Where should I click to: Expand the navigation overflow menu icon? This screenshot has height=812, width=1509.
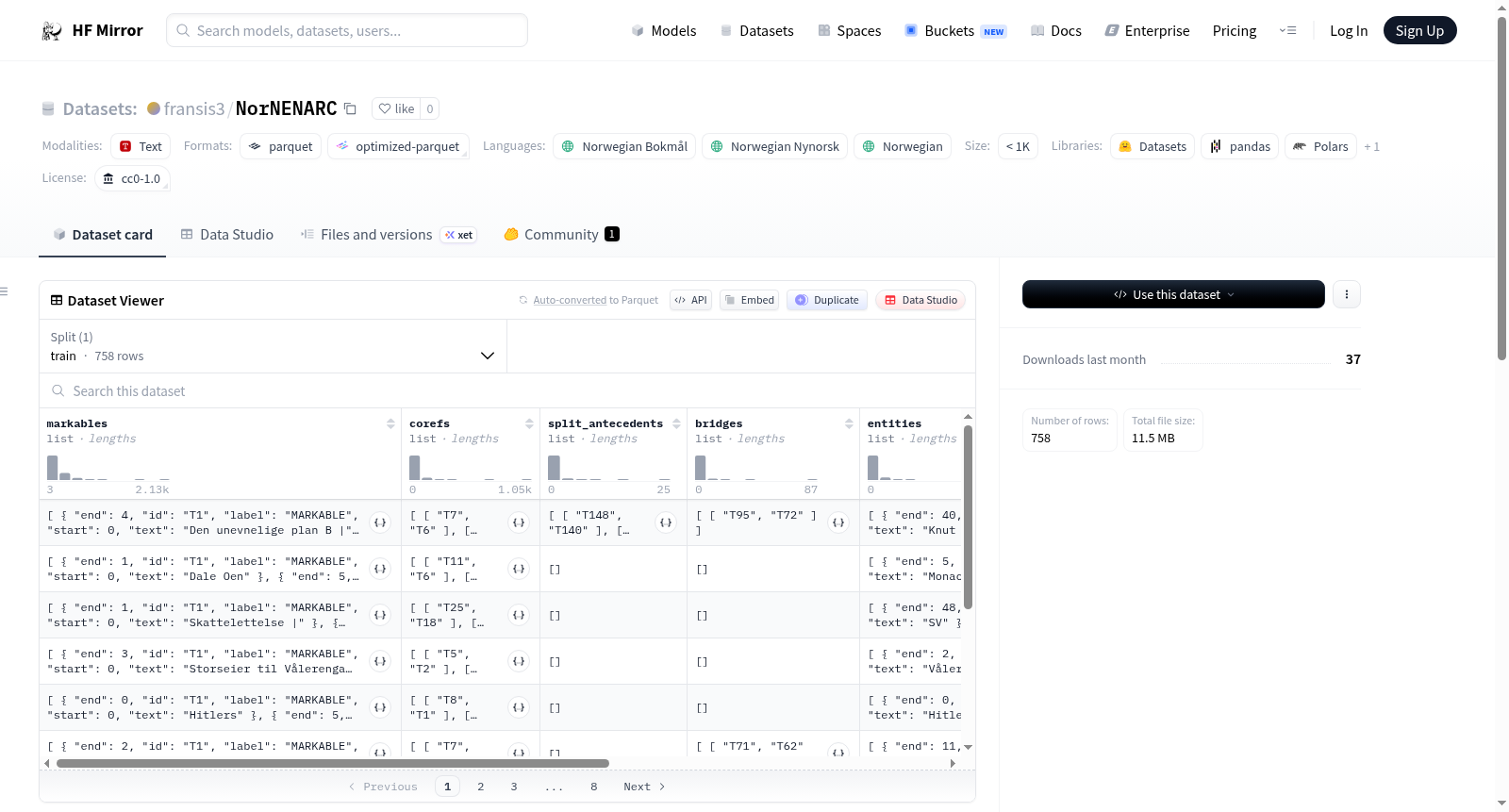click(x=1287, y=30)
